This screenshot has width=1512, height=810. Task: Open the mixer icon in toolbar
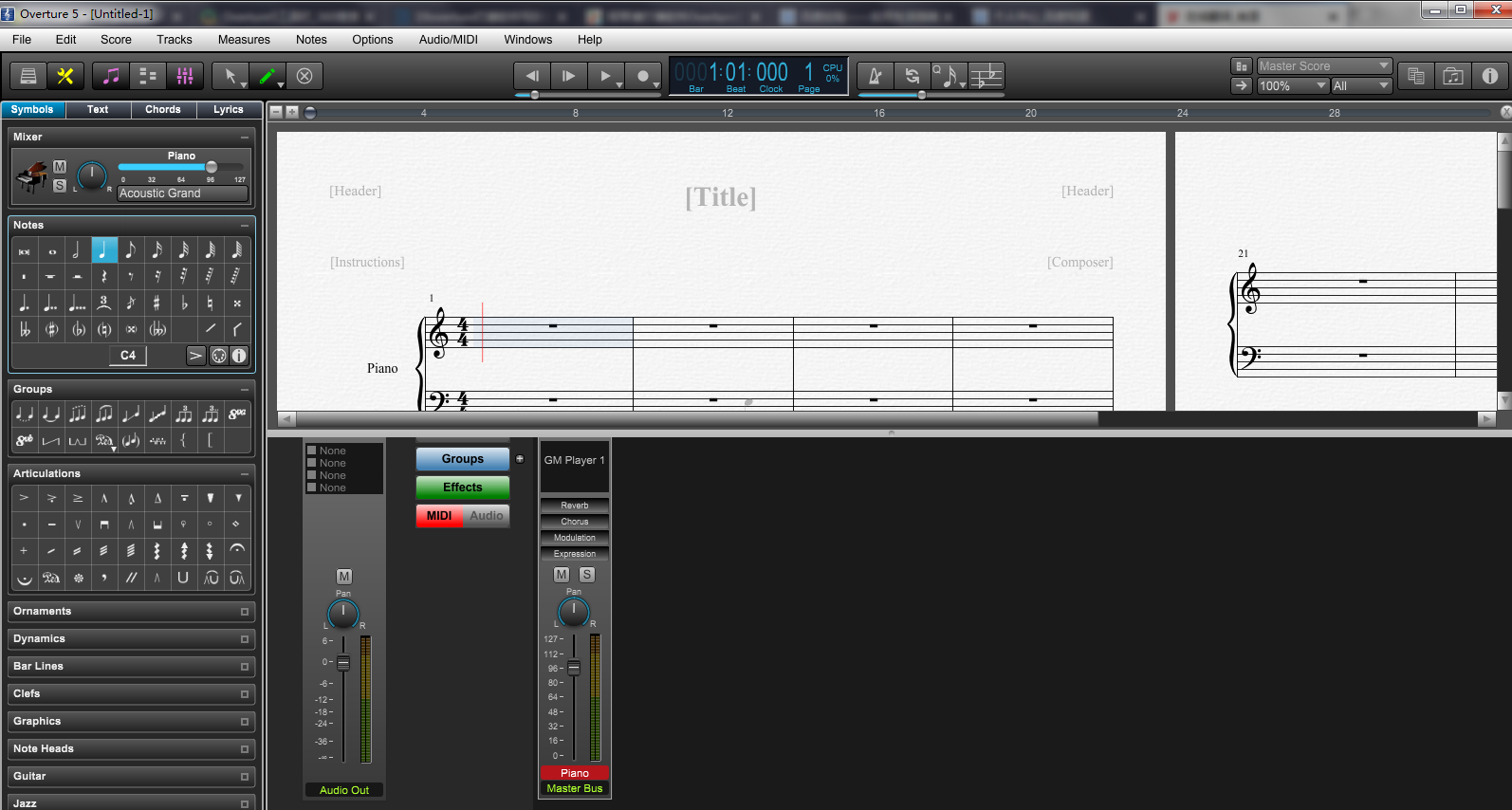(185, 76)
